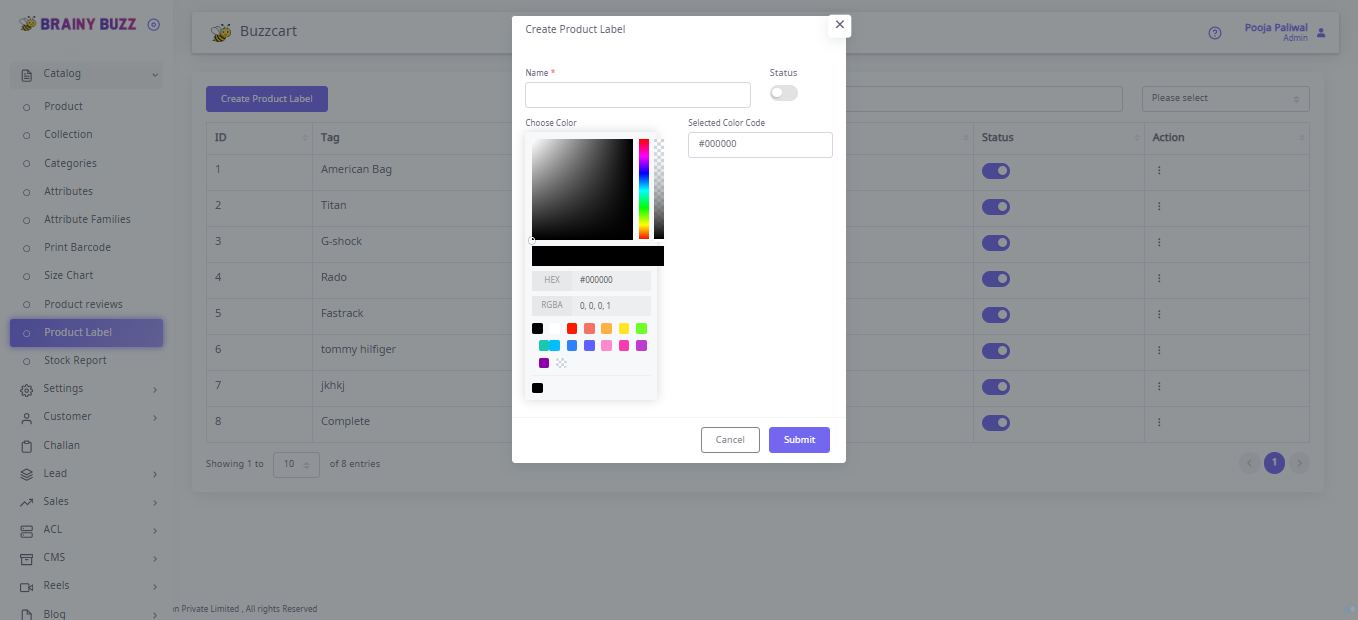Open the action kebab menu for American Bag
The height and width of the screenshot is (620, 1358).
[1158, 171]
